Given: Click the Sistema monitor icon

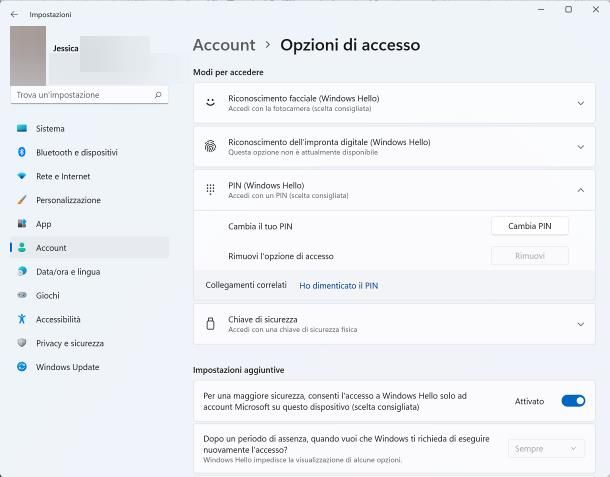Looking at the screenshot, I should (x=22, y=128).
